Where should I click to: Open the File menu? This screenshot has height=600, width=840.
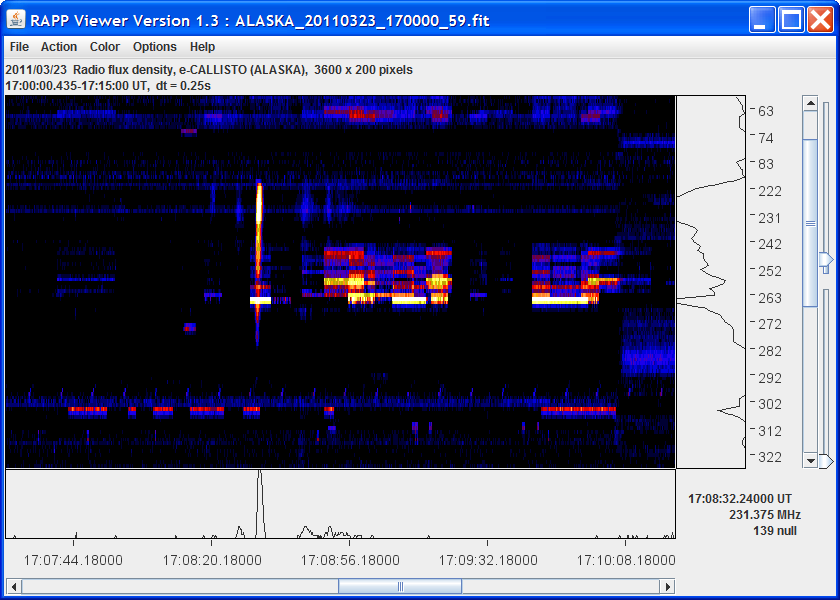(19, 47)
